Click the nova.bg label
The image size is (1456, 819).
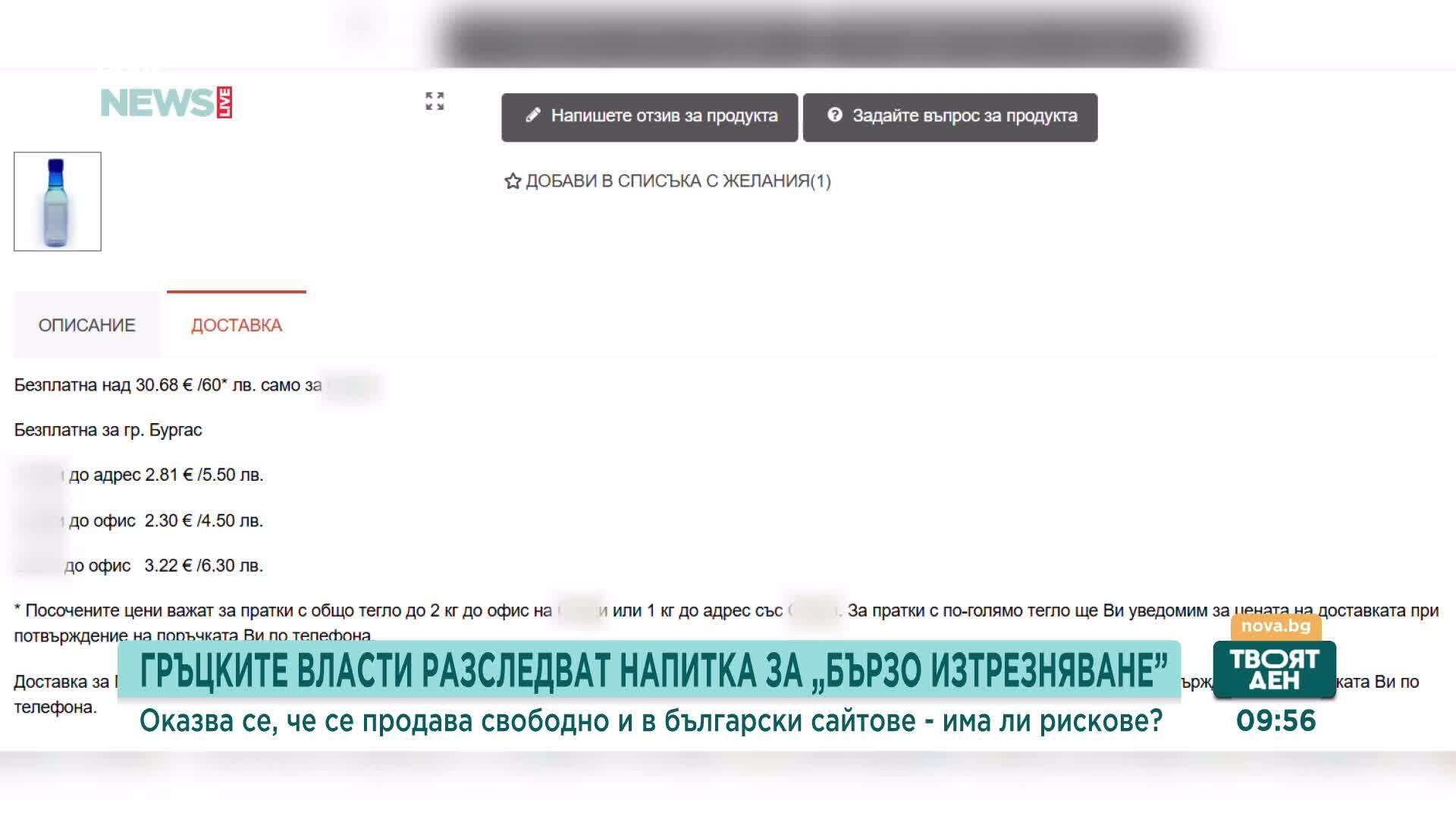[x=1276, y=626]
